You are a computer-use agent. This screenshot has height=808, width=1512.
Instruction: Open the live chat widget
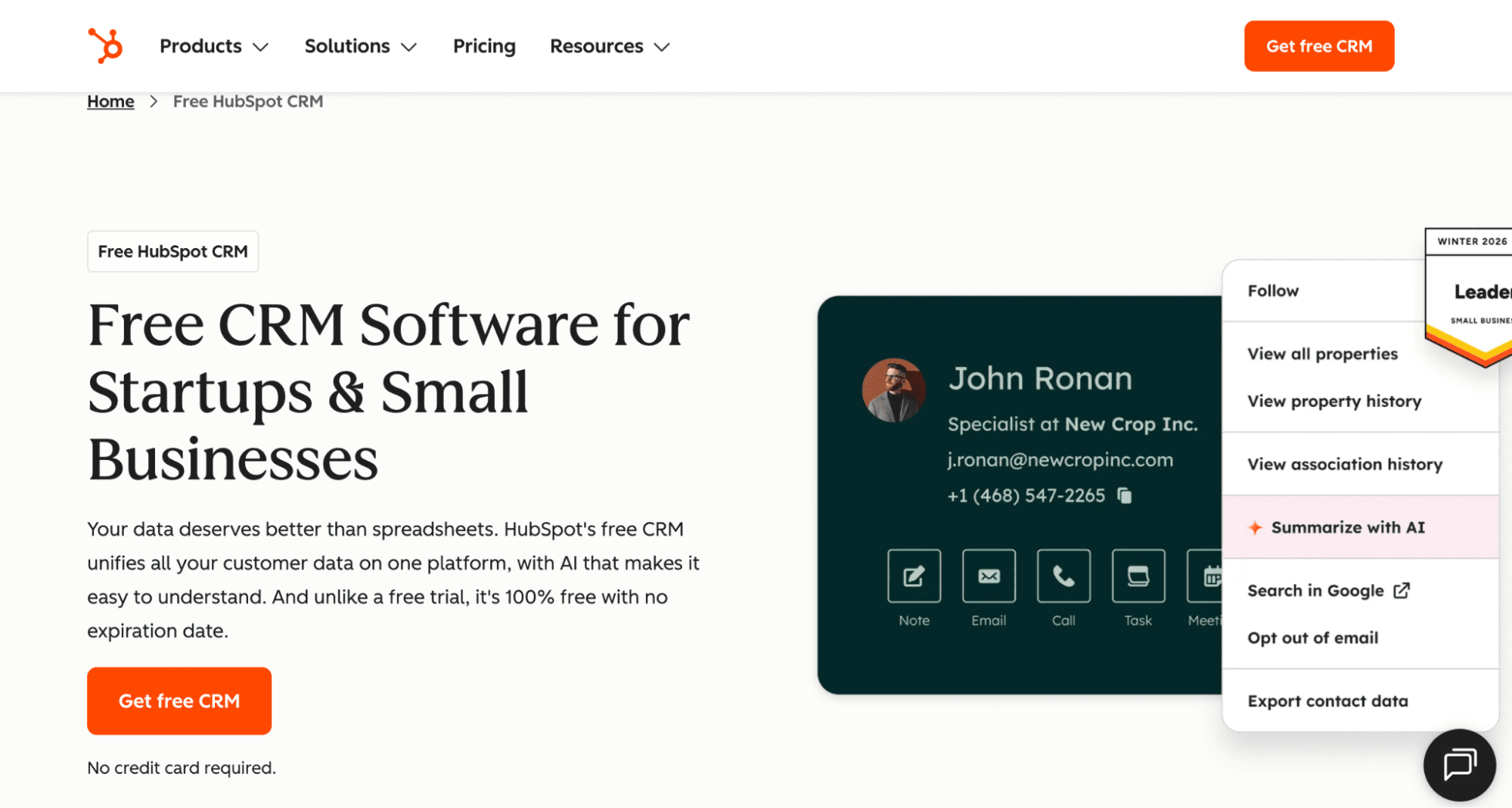[x=1459, y=764]
